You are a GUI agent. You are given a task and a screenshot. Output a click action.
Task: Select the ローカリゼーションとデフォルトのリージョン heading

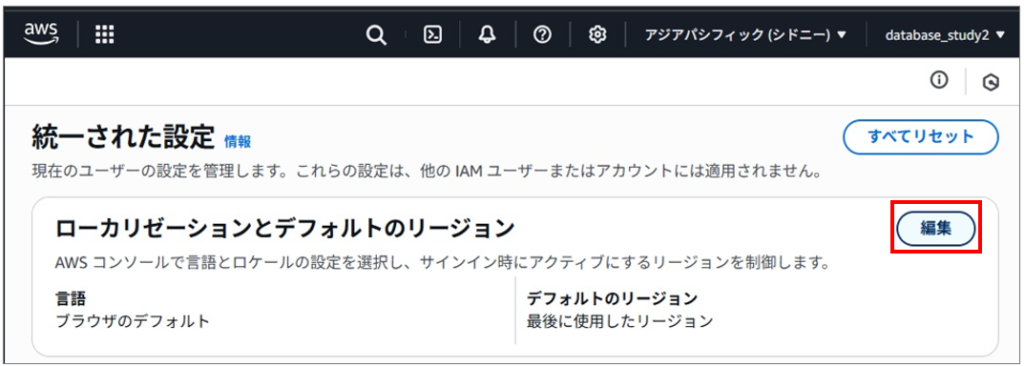285,229
